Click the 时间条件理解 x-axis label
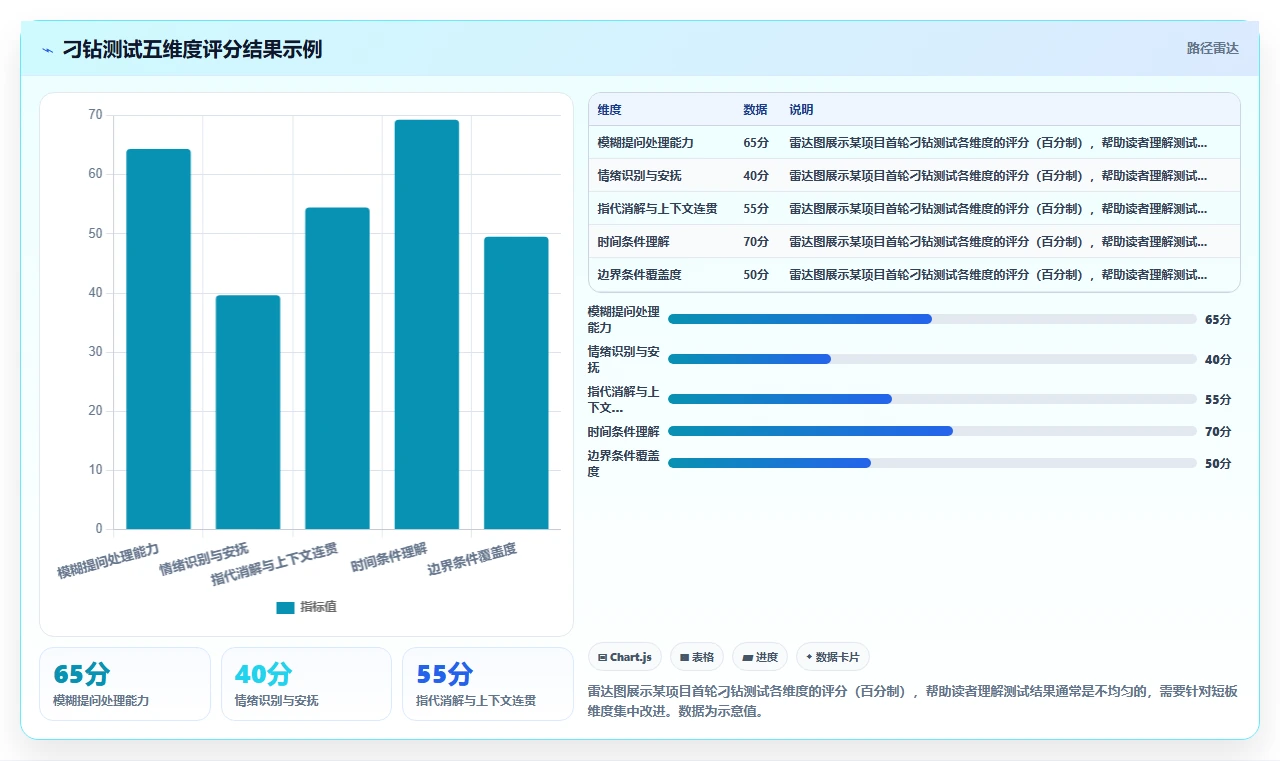1280x761 pixels. pyautogui.click(x=389, y=556)
